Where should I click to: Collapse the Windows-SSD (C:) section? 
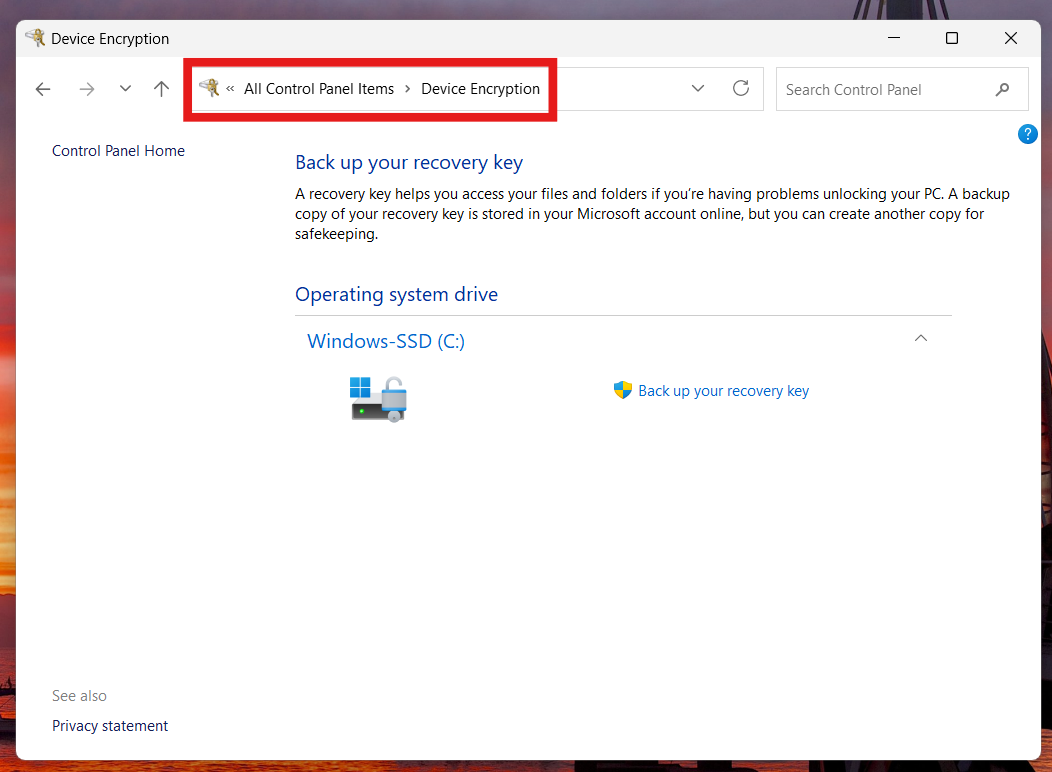(x=920, y=339)
